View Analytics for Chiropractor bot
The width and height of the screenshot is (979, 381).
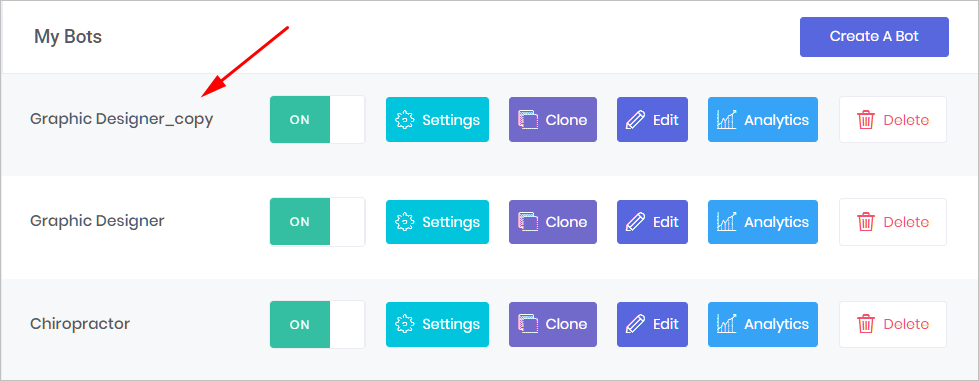tap(763, 324)
